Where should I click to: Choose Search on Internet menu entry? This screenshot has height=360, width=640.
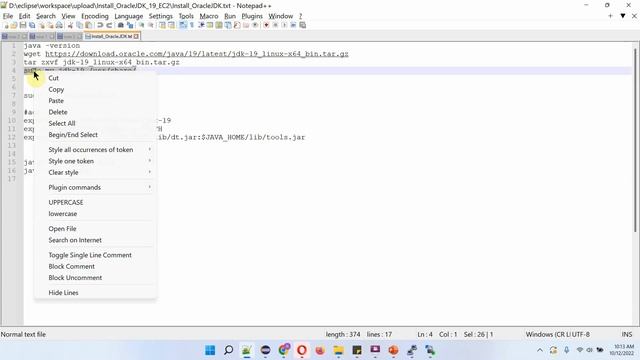(x=75, y=240)
